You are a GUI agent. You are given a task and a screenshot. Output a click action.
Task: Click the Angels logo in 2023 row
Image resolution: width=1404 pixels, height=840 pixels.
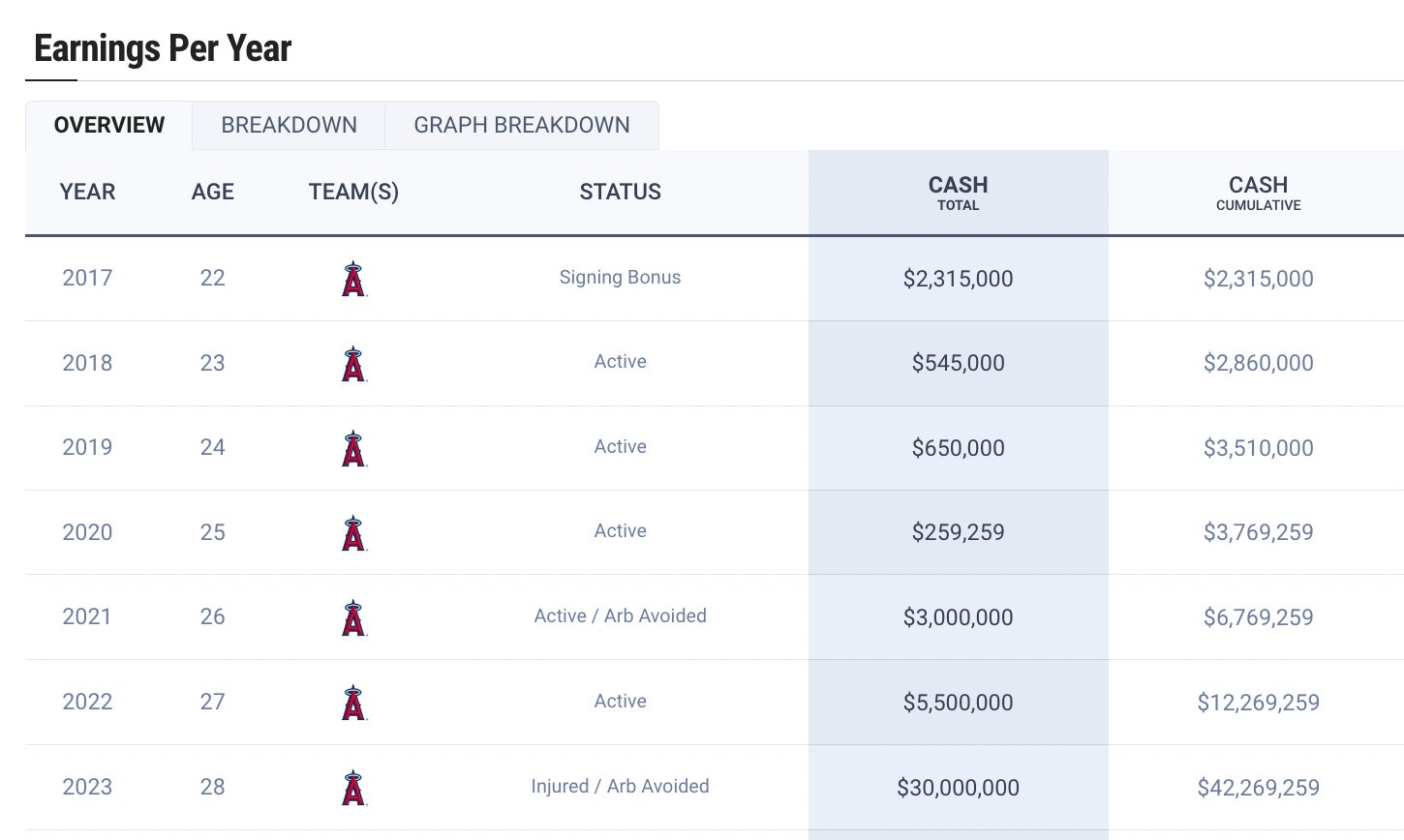[x=353, y=788]
